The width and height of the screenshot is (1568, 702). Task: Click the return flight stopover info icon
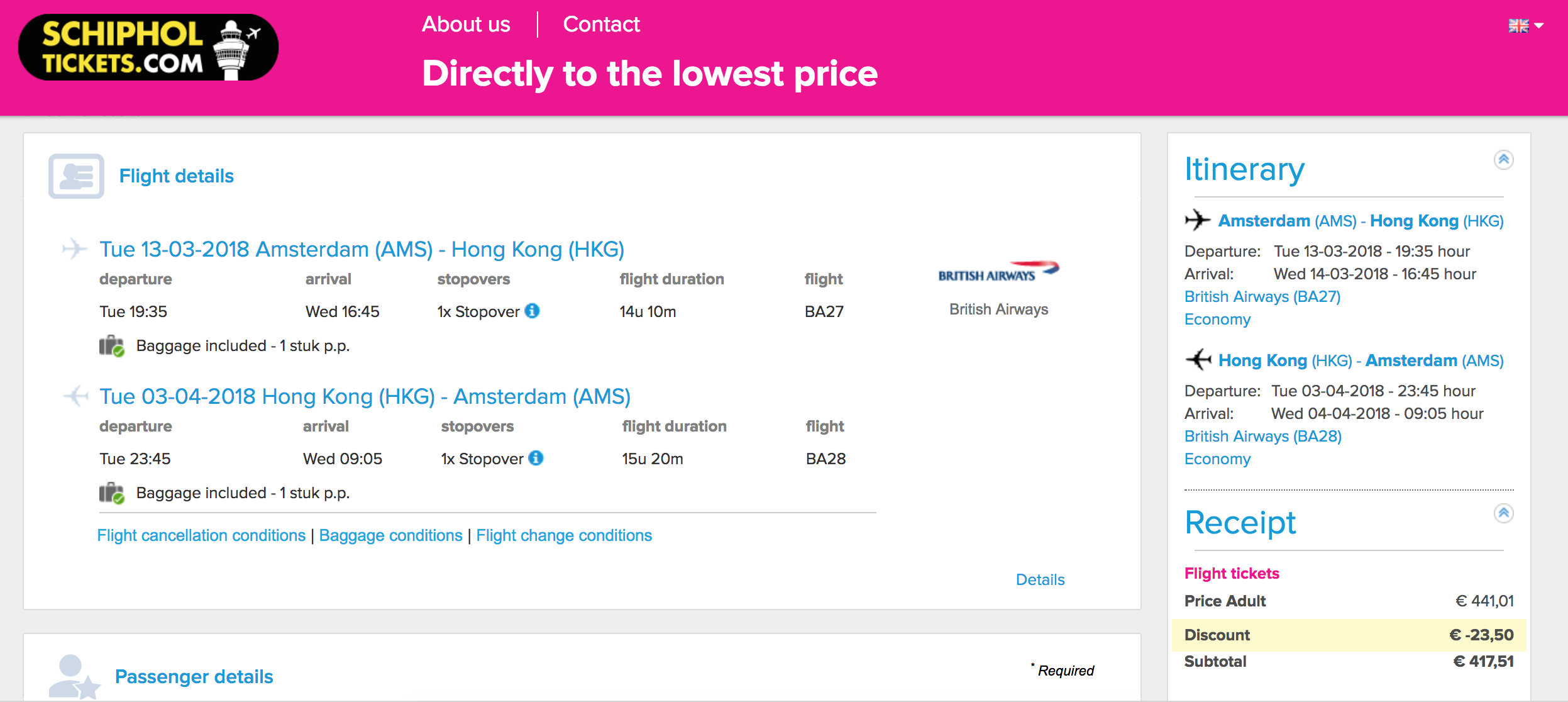[536, 458]
